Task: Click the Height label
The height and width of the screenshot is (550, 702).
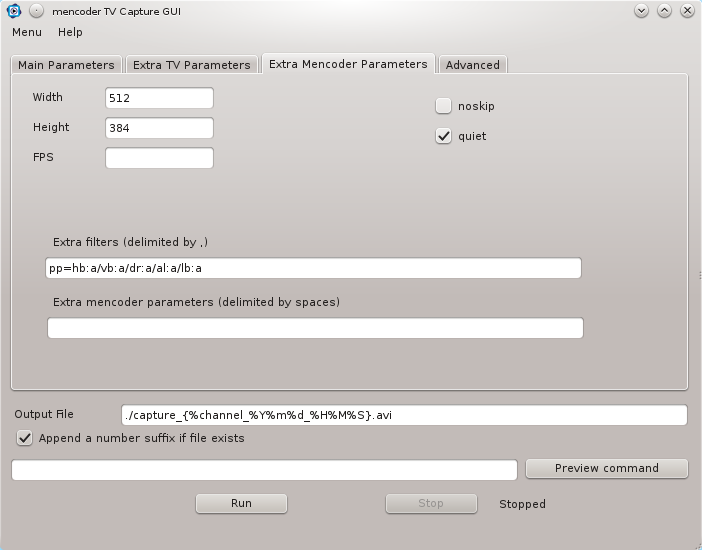Action: 51,127
